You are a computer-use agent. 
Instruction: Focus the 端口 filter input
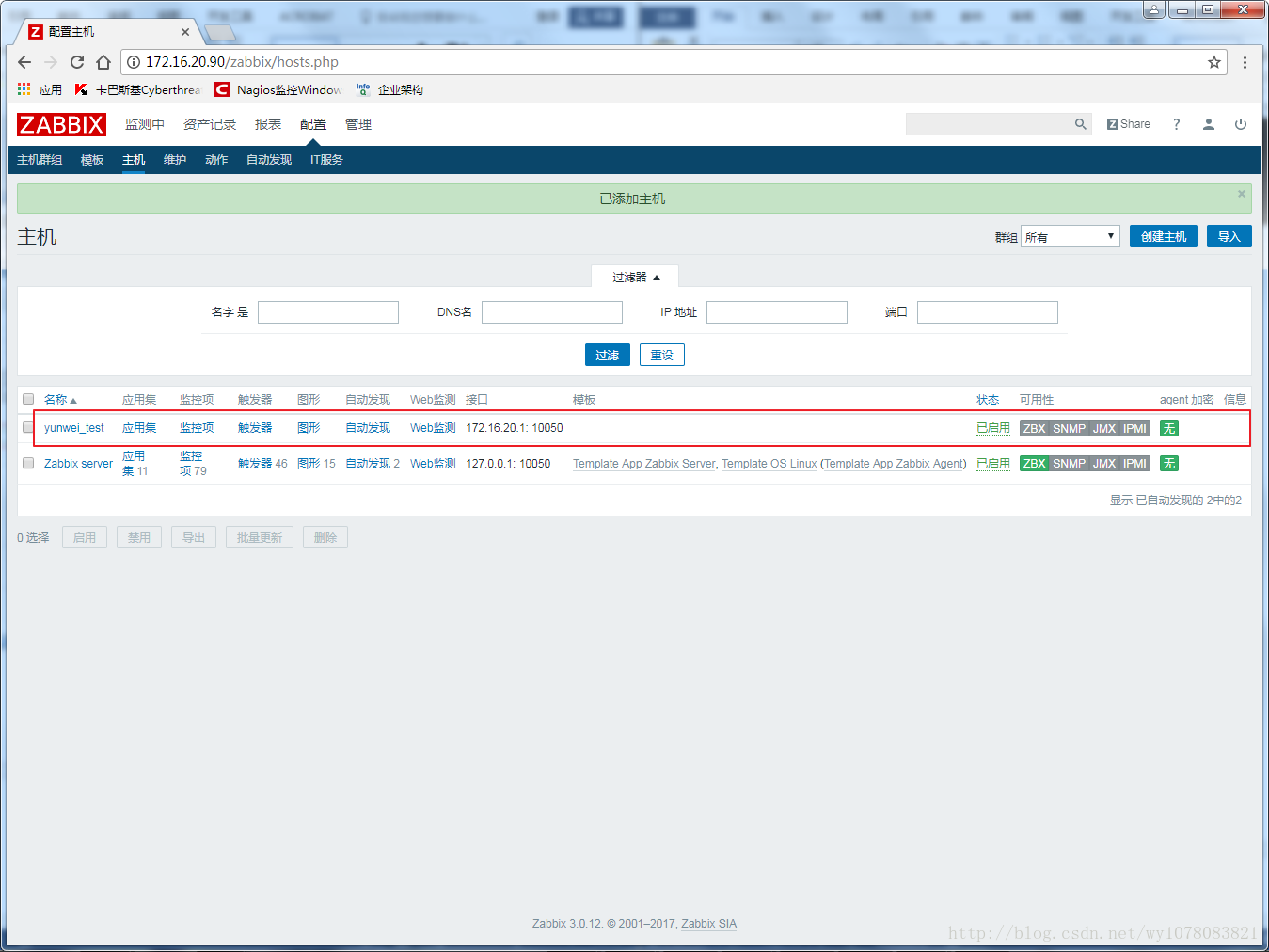click(988, 312)
